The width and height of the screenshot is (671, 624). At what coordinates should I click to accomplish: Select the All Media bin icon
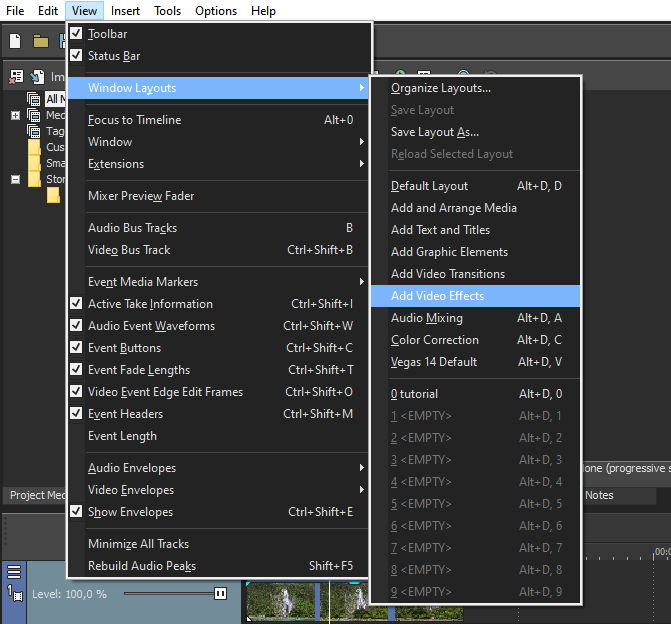34,99
